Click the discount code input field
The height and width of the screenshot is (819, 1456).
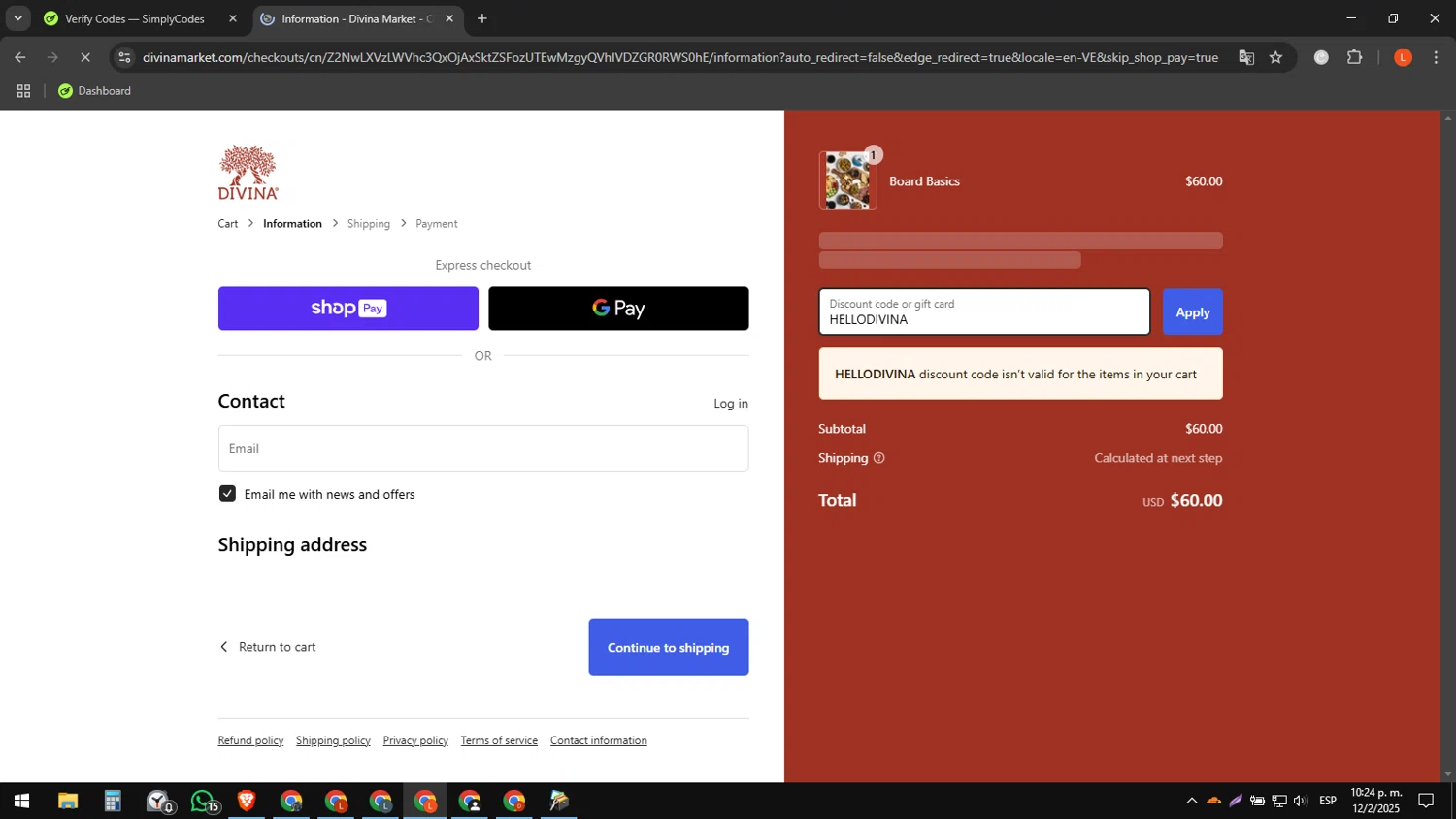pos(984,311)
